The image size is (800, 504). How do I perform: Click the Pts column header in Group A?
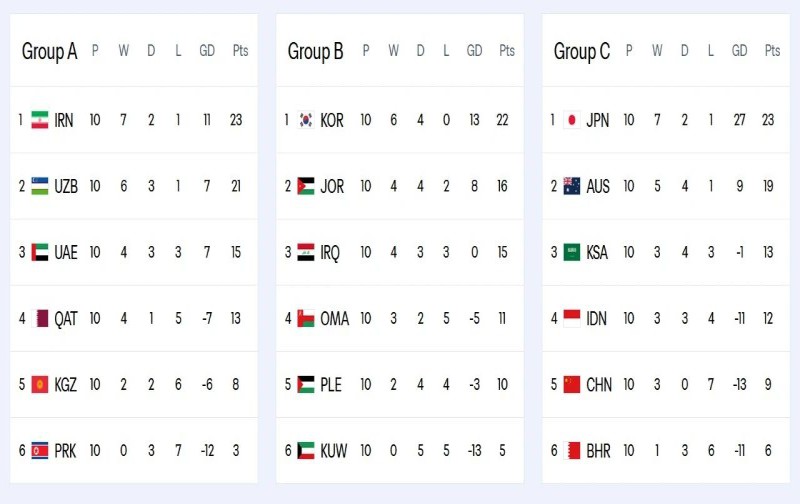coord(240,51)
